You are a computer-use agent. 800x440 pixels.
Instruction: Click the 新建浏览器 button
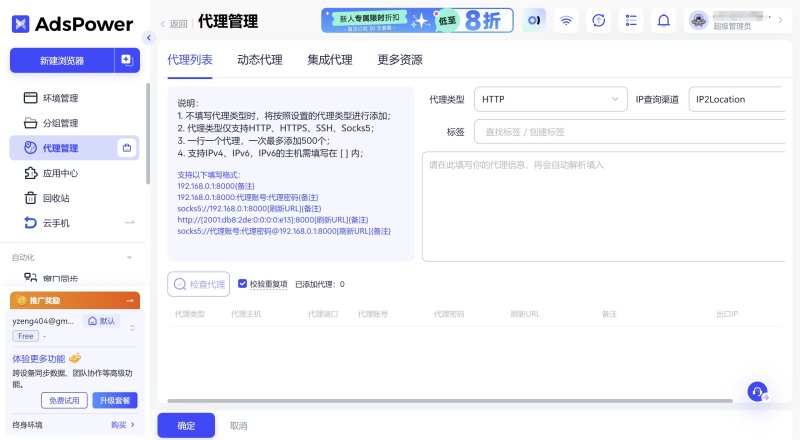pyautogui.click(x=62, y=61)
